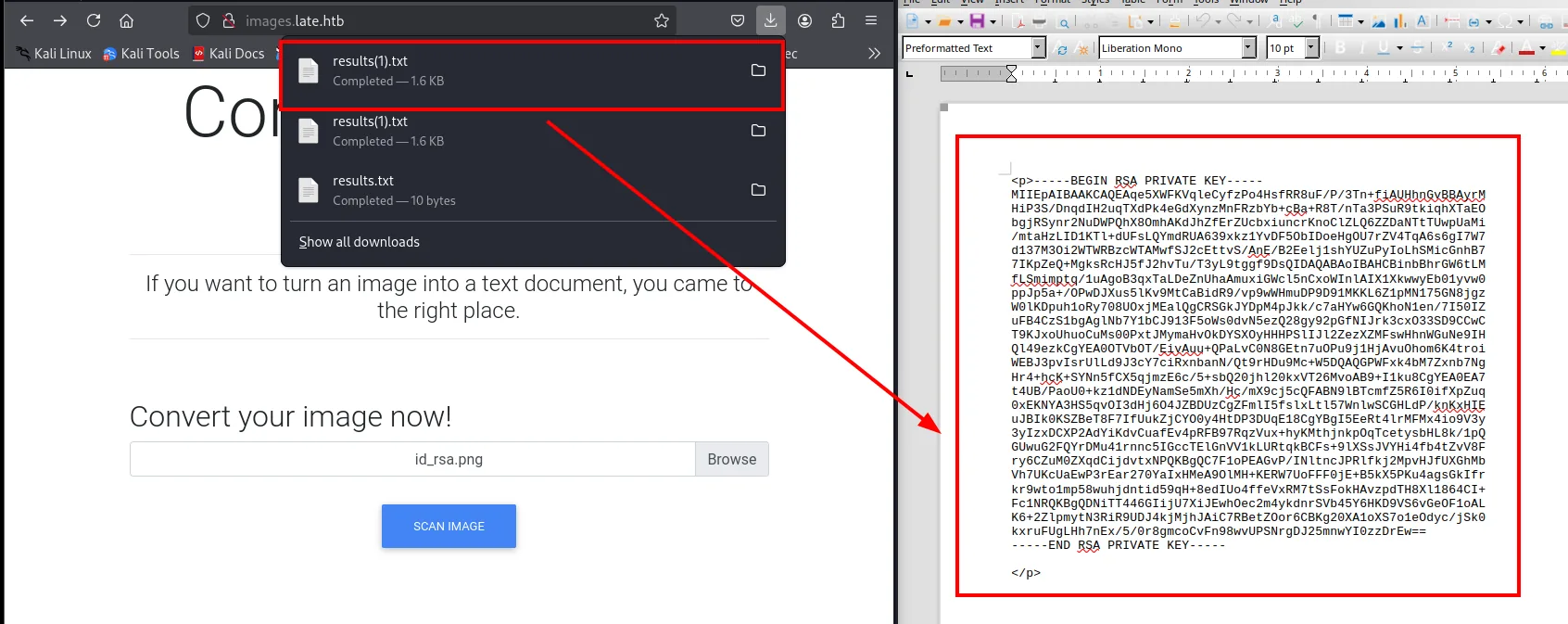Screen dimensions: 1568x624
Task: Toggle bold formatting in Writer
Action: pos(1340,47)
